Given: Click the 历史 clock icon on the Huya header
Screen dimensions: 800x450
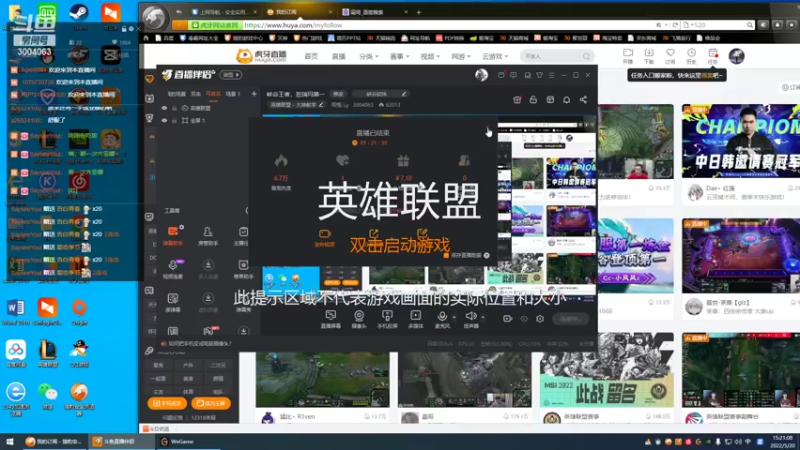Looking at the screenshot, I should 691,56.
